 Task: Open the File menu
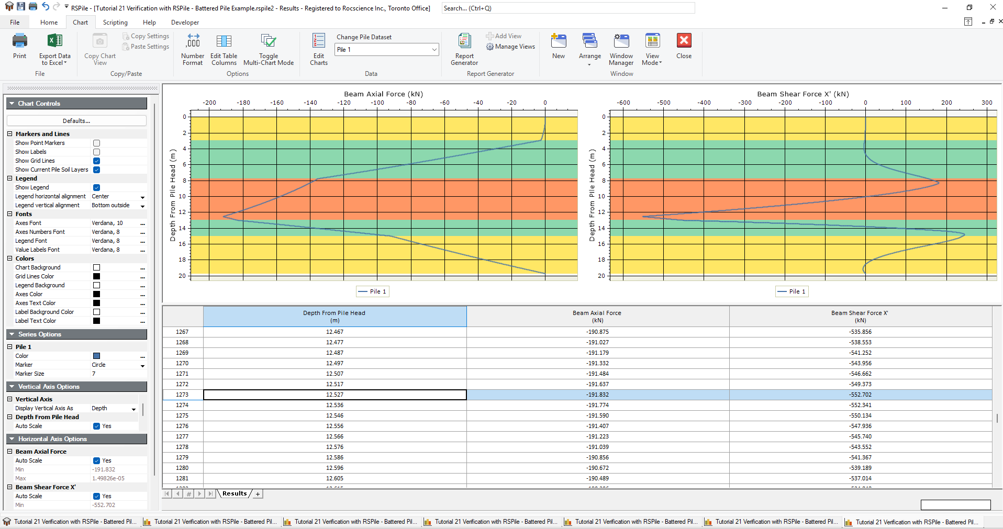(15, 22)
